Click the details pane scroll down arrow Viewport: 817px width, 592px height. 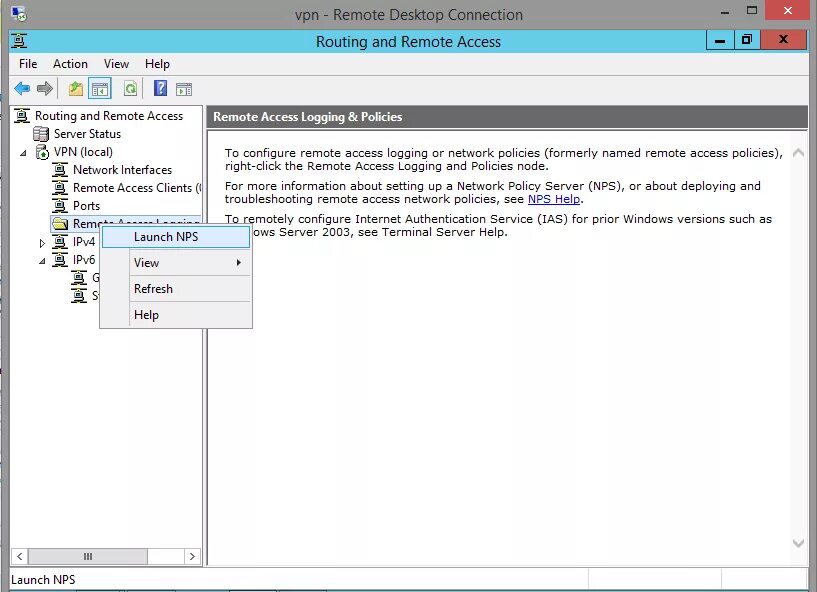(798, 543)
